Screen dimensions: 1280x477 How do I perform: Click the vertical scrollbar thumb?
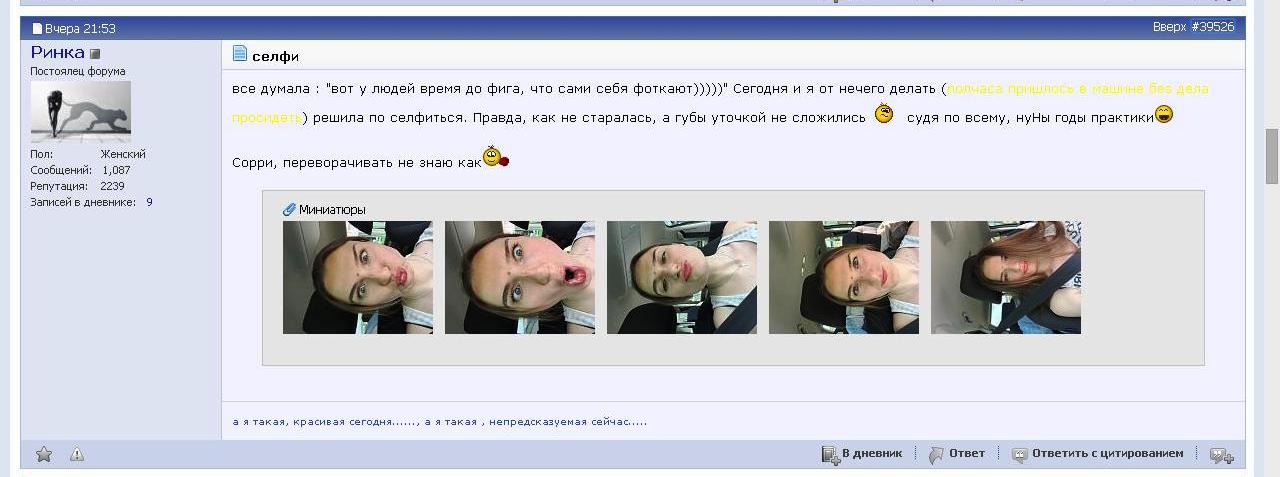(x=1272, y=156)
